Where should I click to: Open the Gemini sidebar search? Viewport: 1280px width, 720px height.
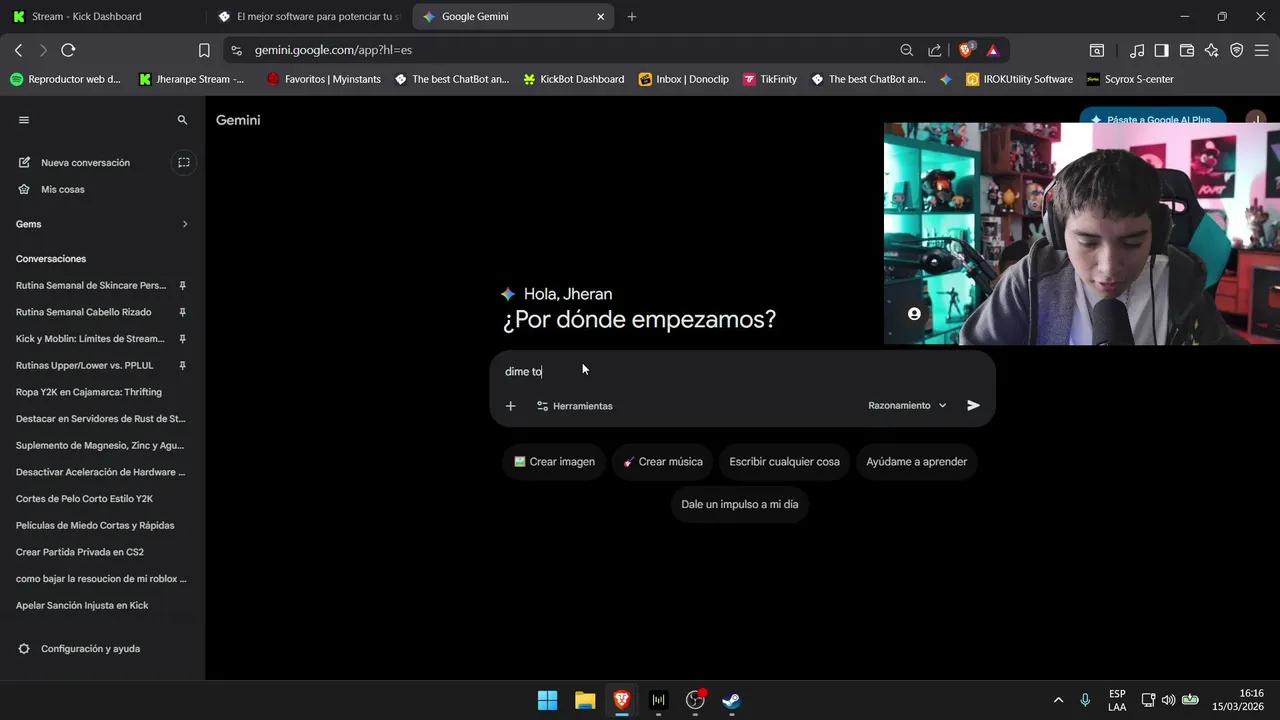[182, 119]
